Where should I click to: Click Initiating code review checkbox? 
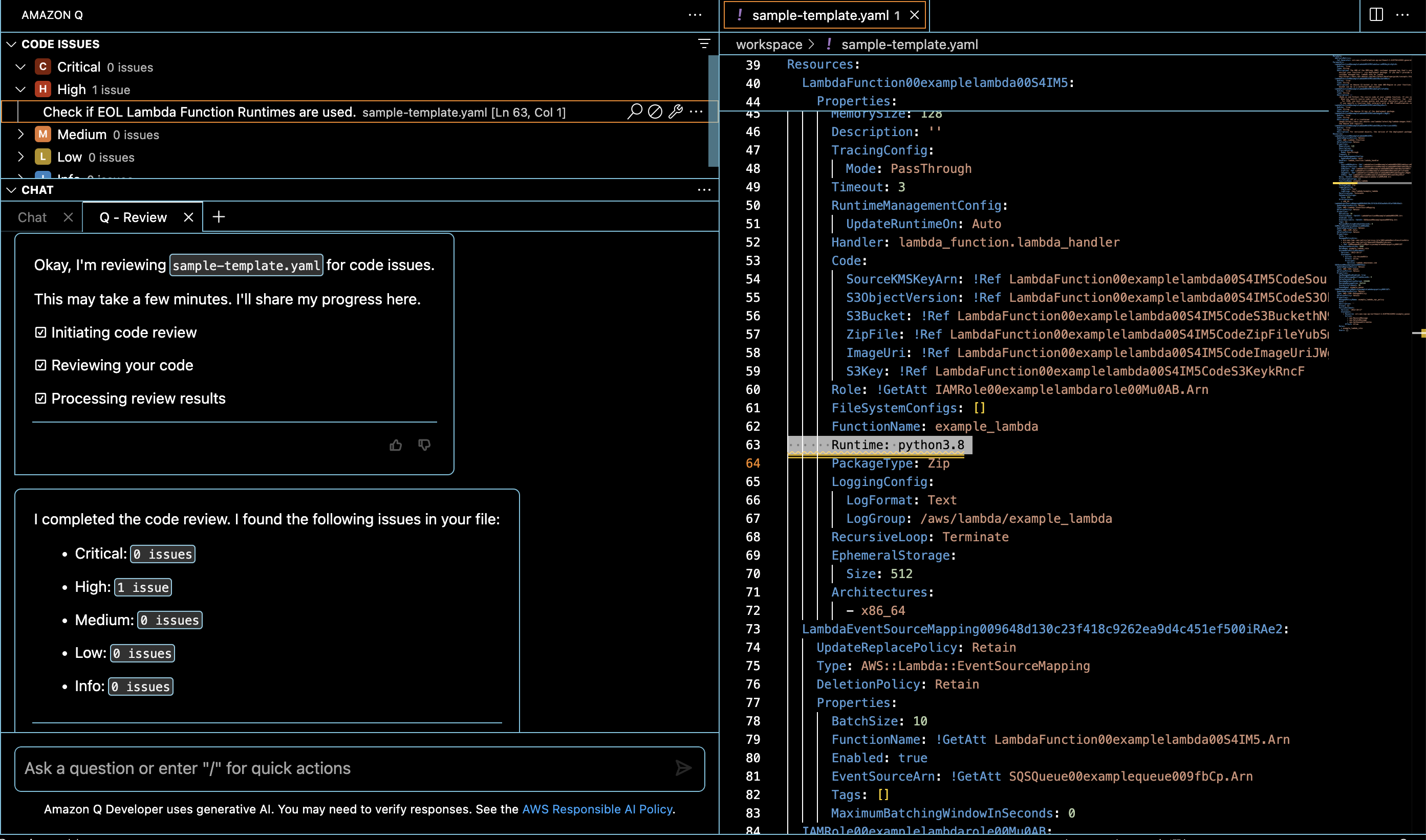coord(40,332)
